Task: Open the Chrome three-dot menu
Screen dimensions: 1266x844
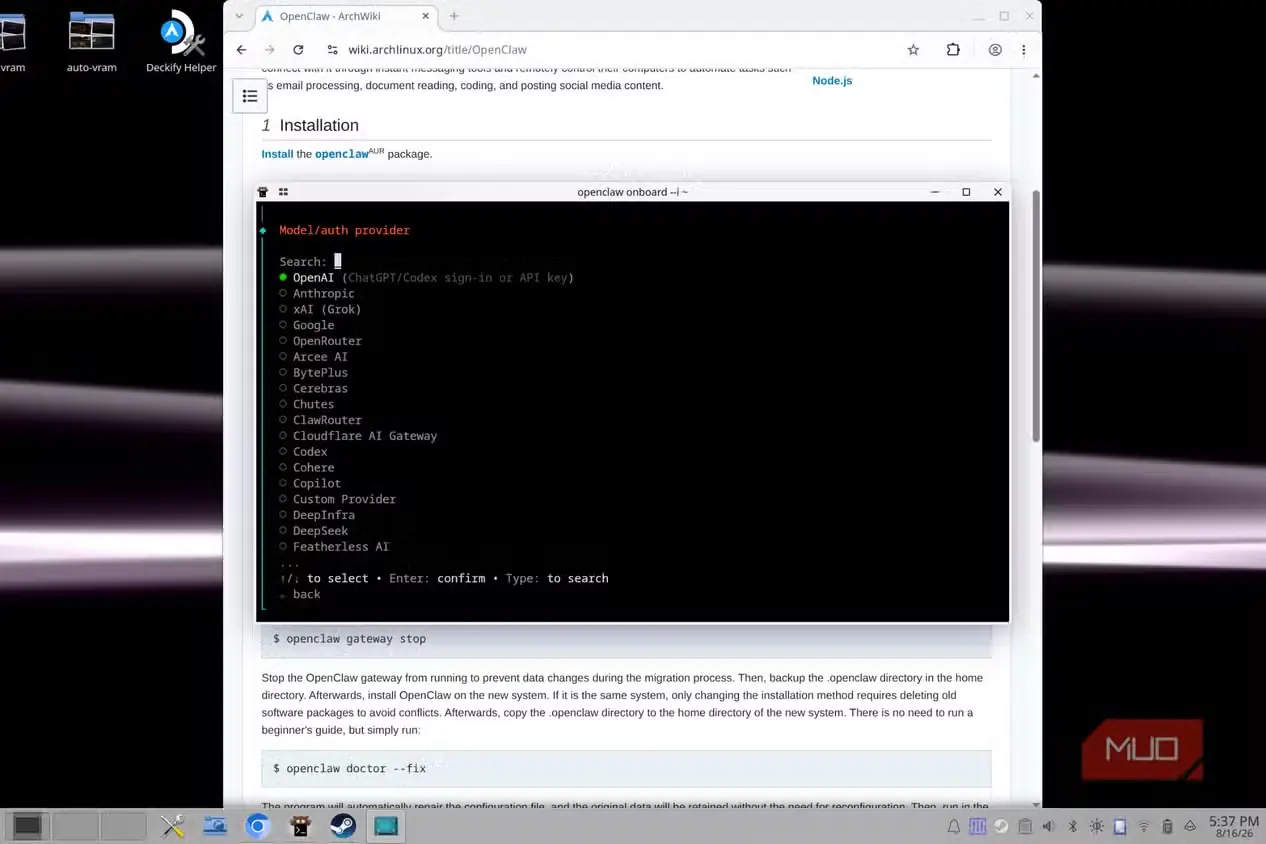Action: (1023, 49)
